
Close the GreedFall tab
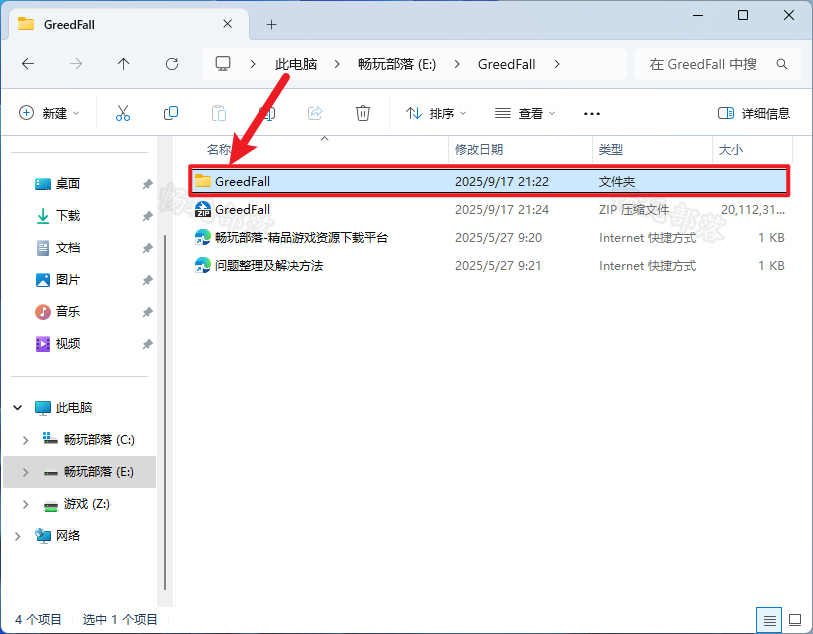point(228,24)
